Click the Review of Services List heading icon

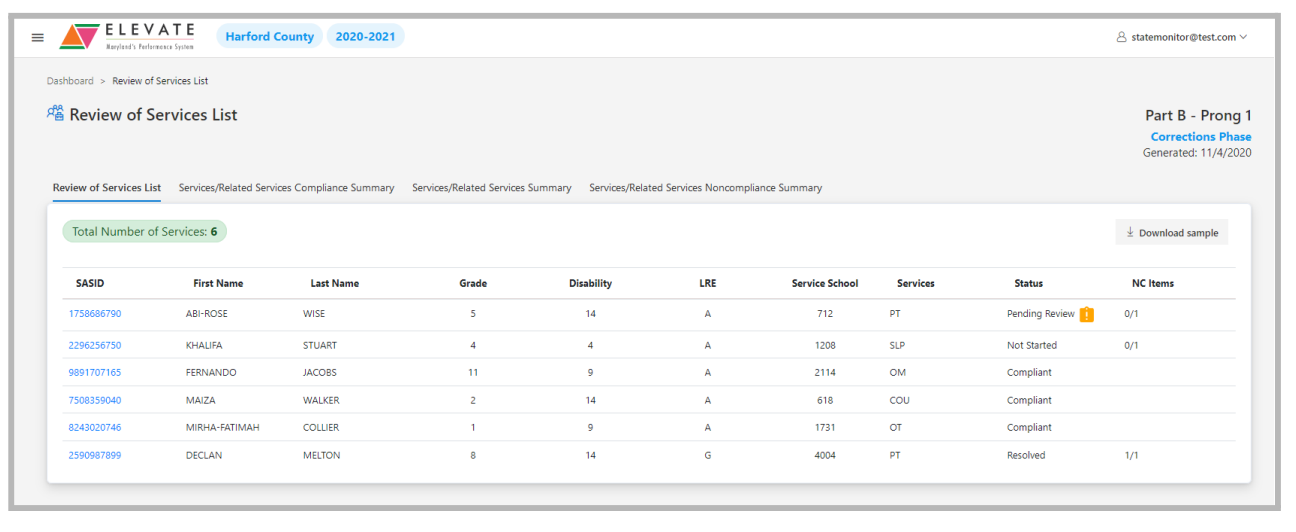(x=56, y=114)
